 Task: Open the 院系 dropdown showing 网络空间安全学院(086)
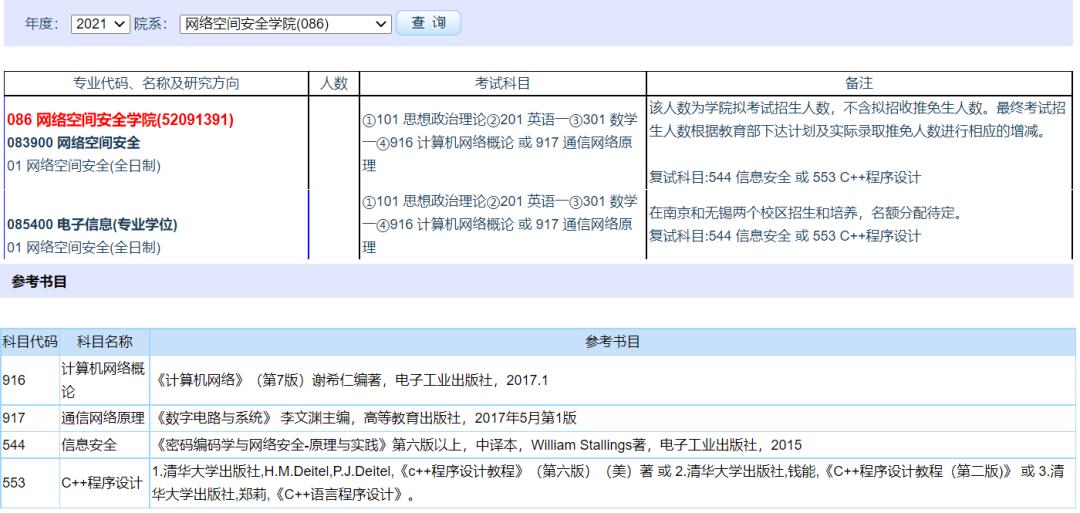[286, 23]
